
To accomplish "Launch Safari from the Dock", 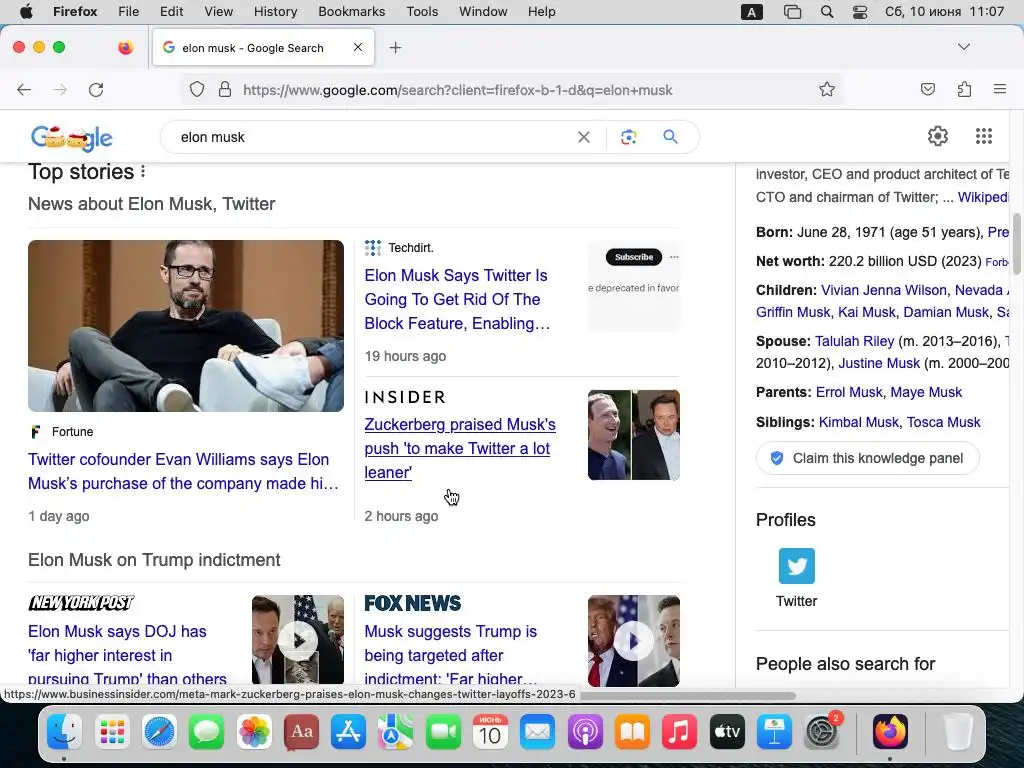I will 159,732.
